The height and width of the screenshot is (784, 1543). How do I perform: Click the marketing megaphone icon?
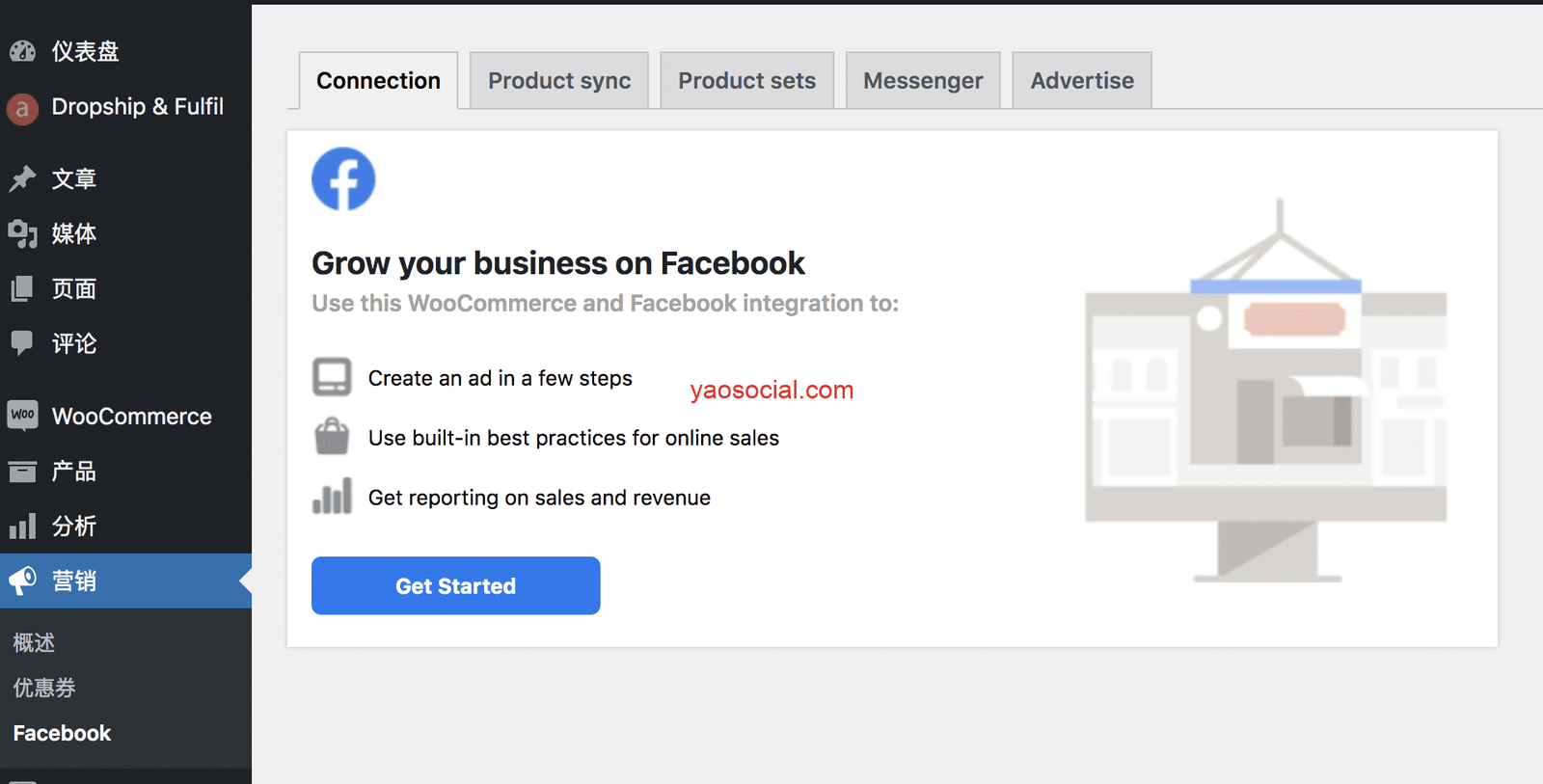click(22, 581)
